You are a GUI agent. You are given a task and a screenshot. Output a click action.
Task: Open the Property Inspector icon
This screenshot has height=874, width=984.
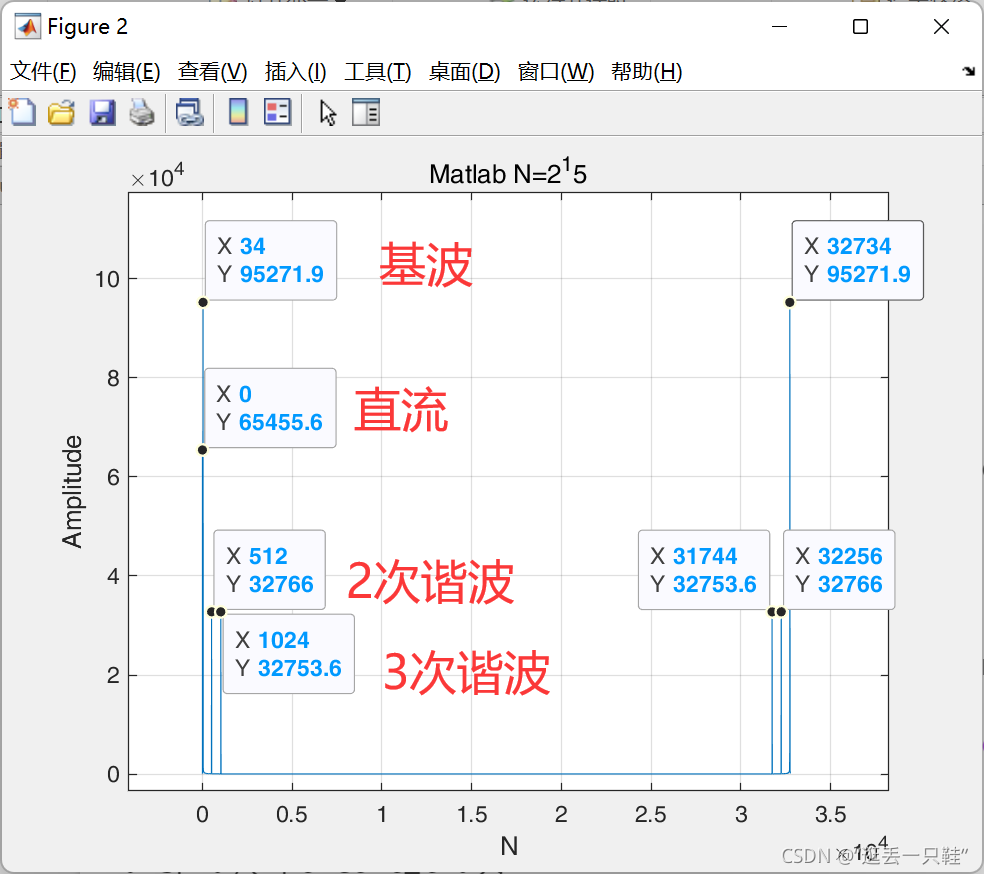[366, 113]
